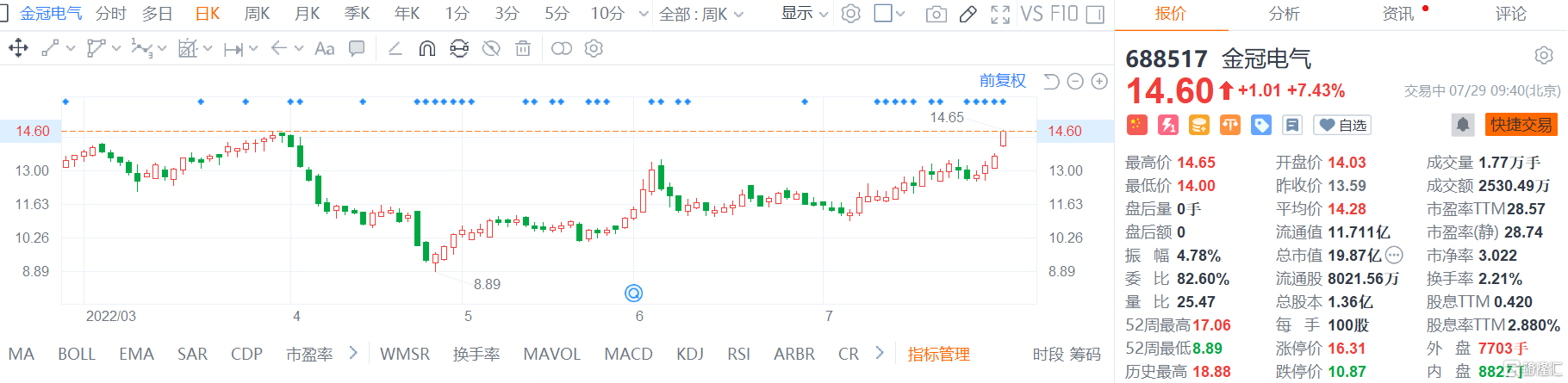1568x383 pixels.
Task: Pick the pencil line style tool
Action: pyautogui.click(x=395, y=49)
